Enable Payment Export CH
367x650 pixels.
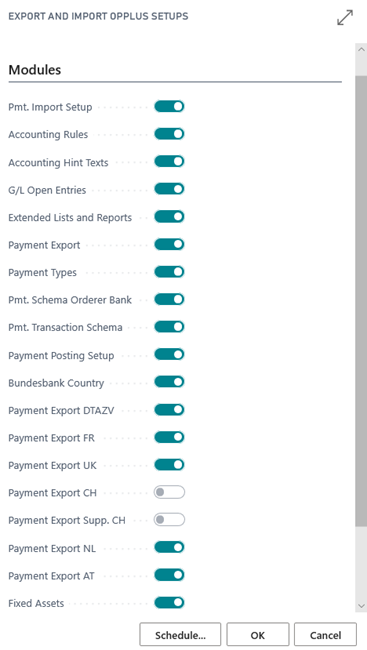coord(169,492)
